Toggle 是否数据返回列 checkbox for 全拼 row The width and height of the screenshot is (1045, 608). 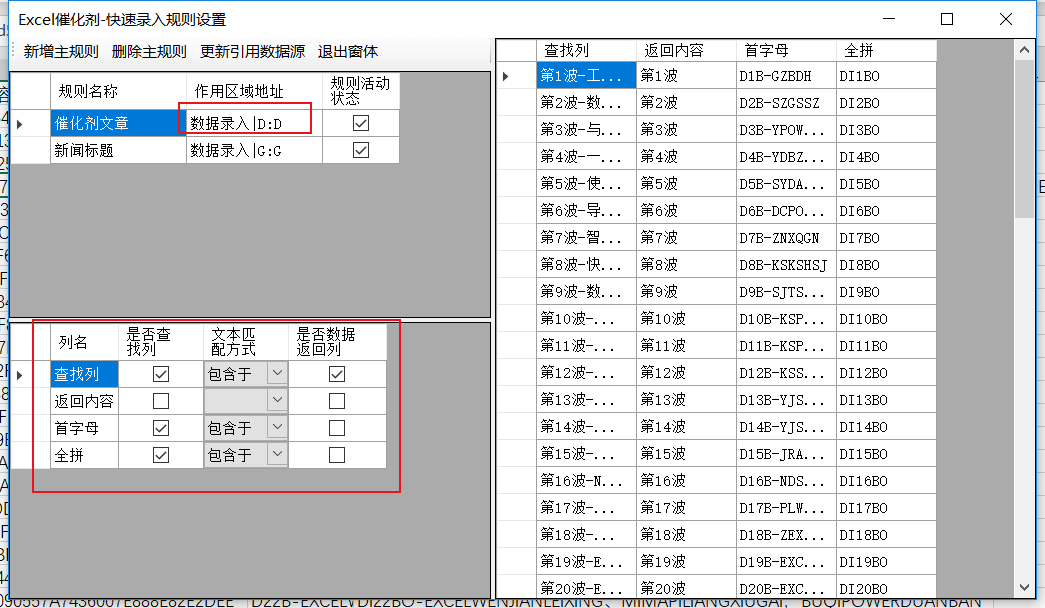[x=337, y=455]
